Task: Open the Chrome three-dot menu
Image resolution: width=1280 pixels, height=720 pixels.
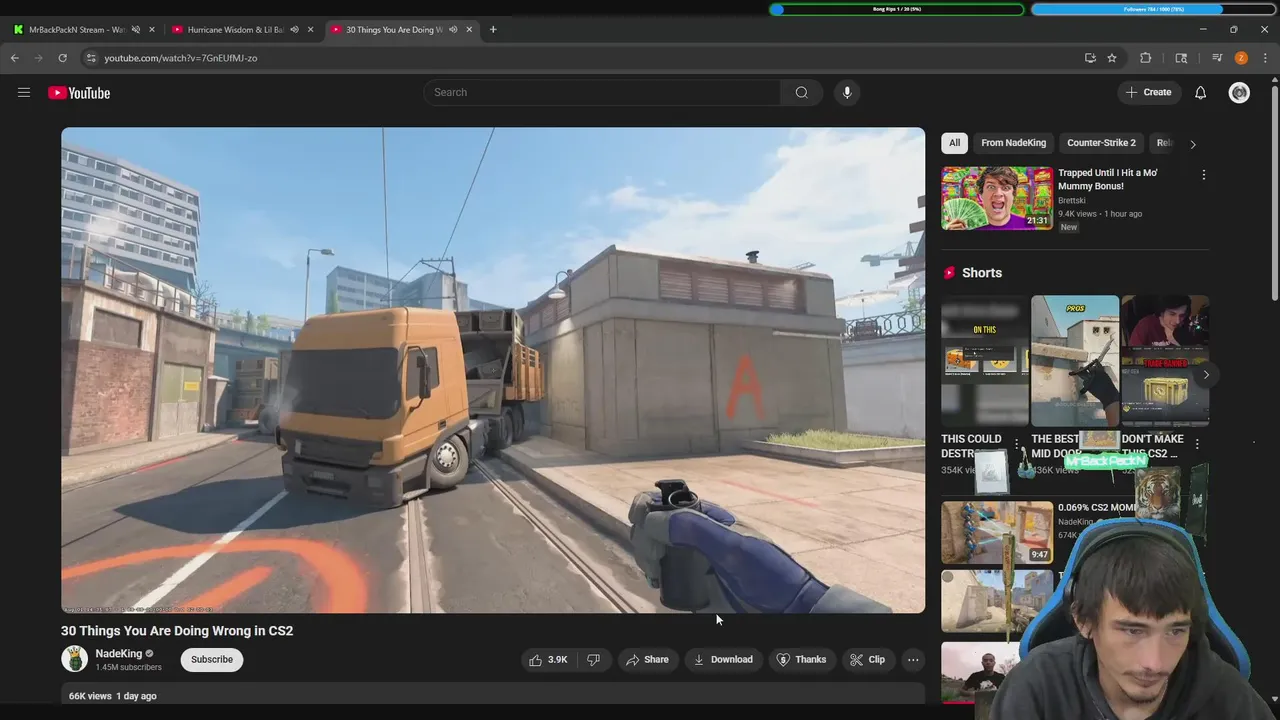Action: point(1265,58)
